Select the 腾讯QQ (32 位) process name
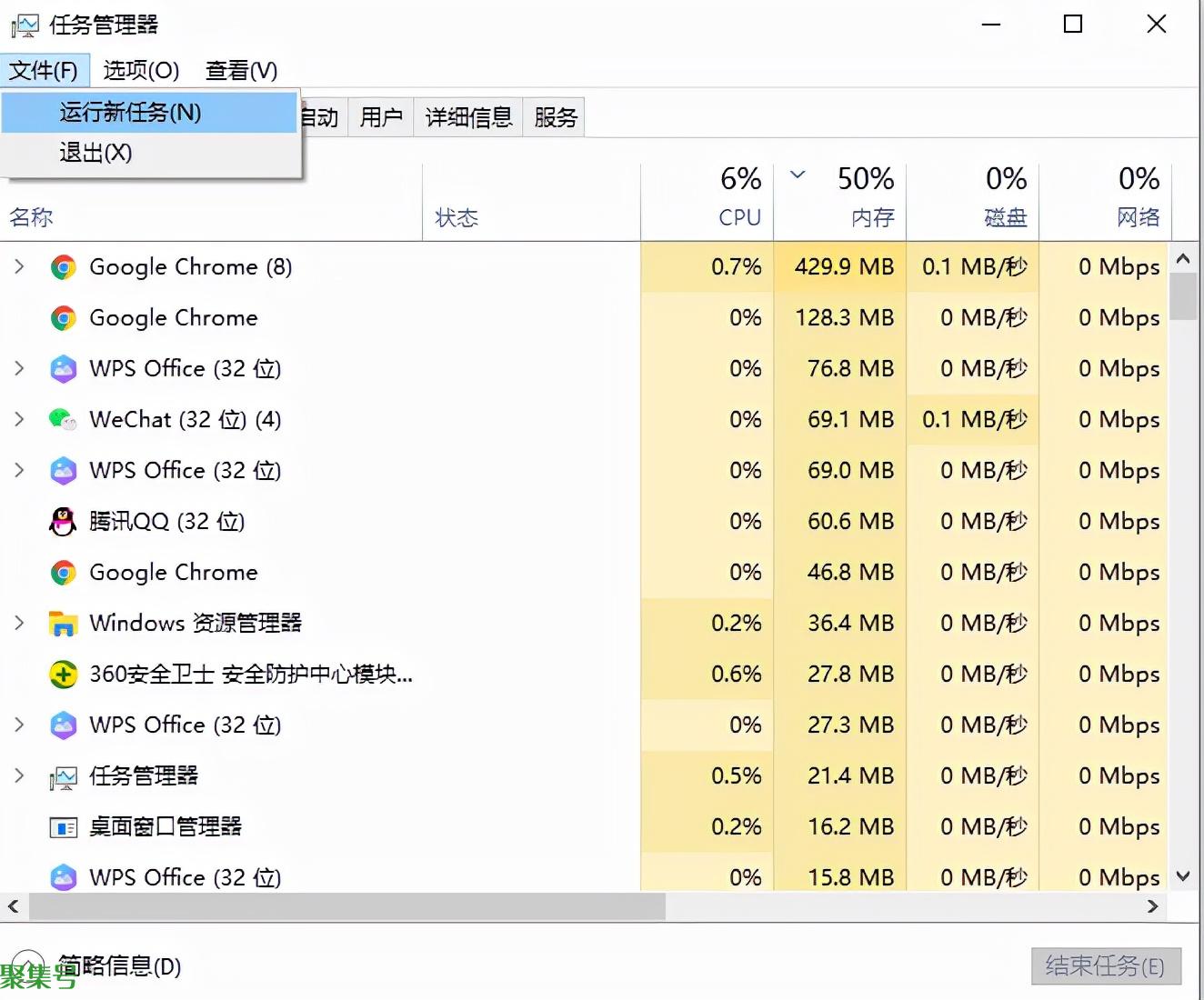 pos(167,522)
